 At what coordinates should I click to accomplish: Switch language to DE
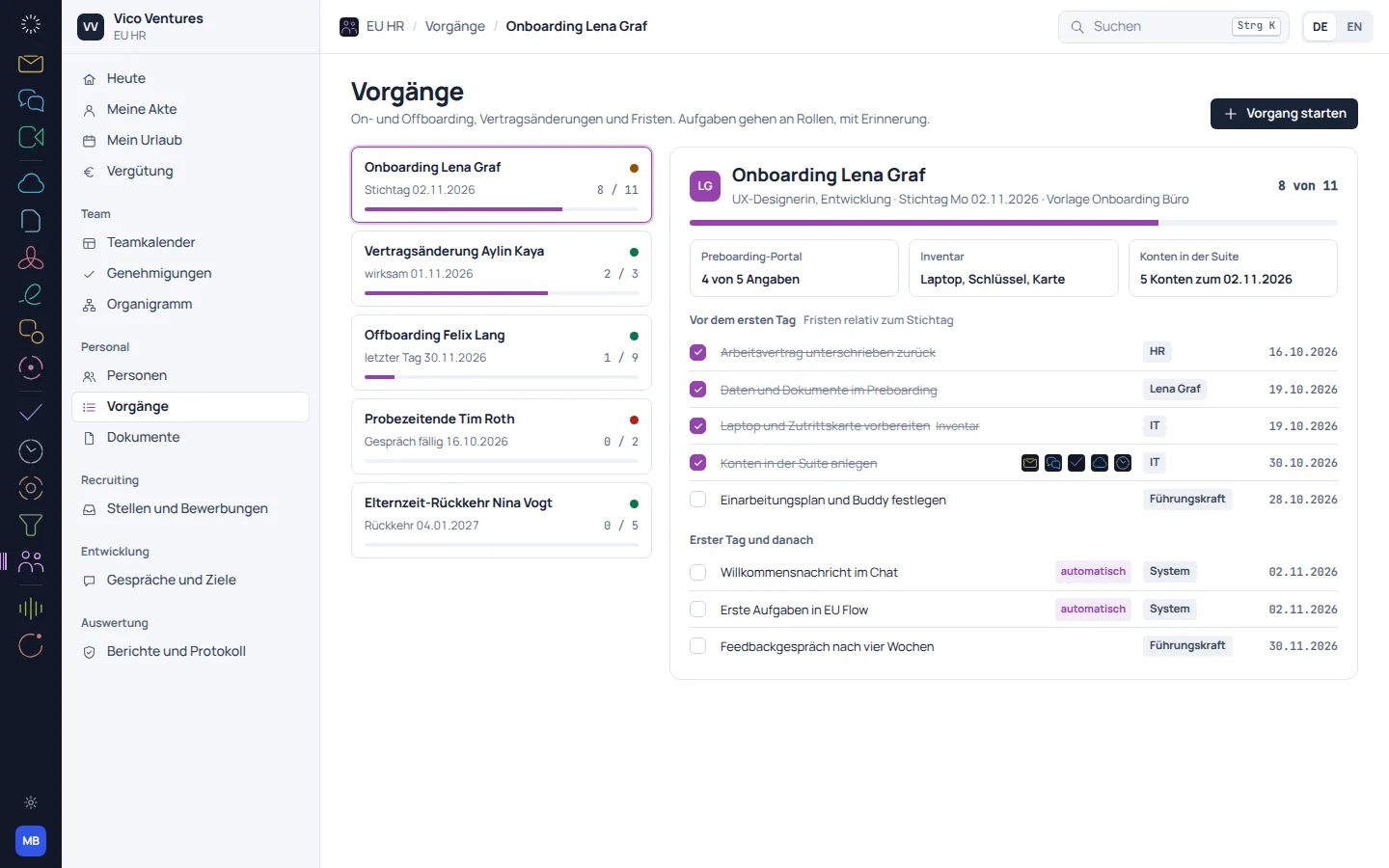tap(1321, 27)
